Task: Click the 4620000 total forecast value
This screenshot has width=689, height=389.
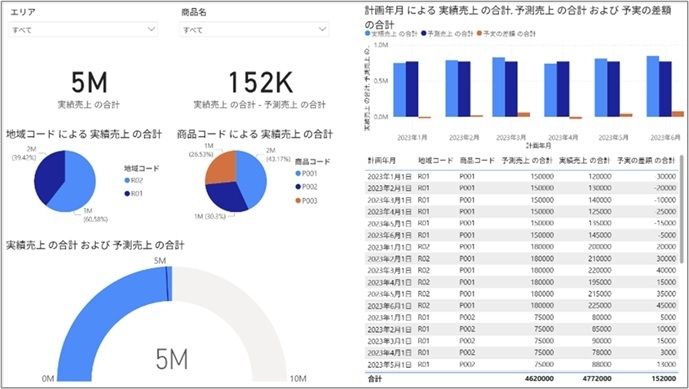Action: 539,378
